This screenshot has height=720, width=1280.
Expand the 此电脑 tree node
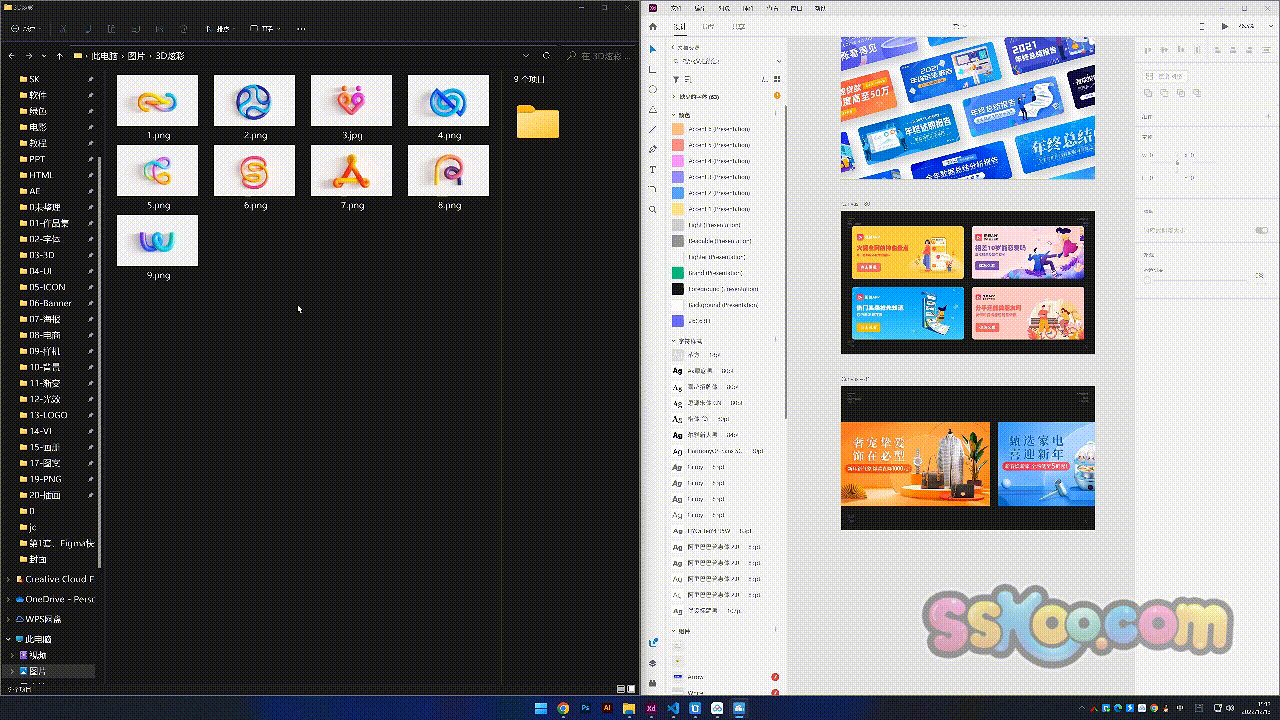point(10,639)
